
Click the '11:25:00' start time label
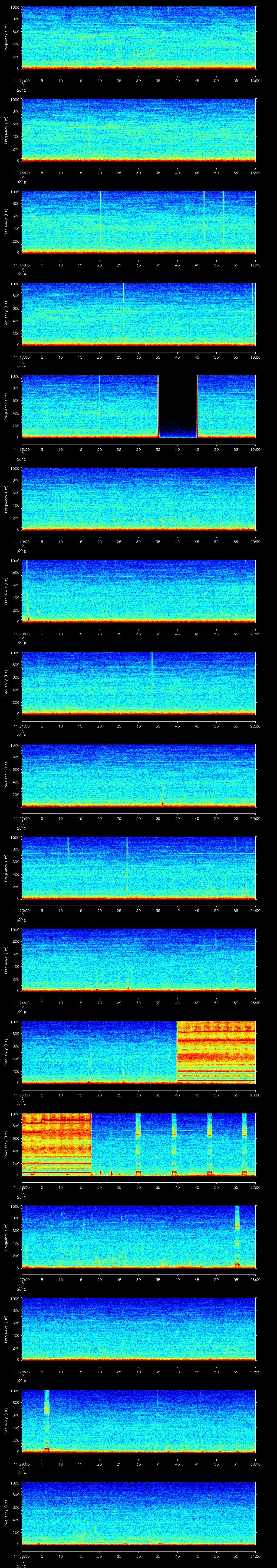tap(21, 1095)
